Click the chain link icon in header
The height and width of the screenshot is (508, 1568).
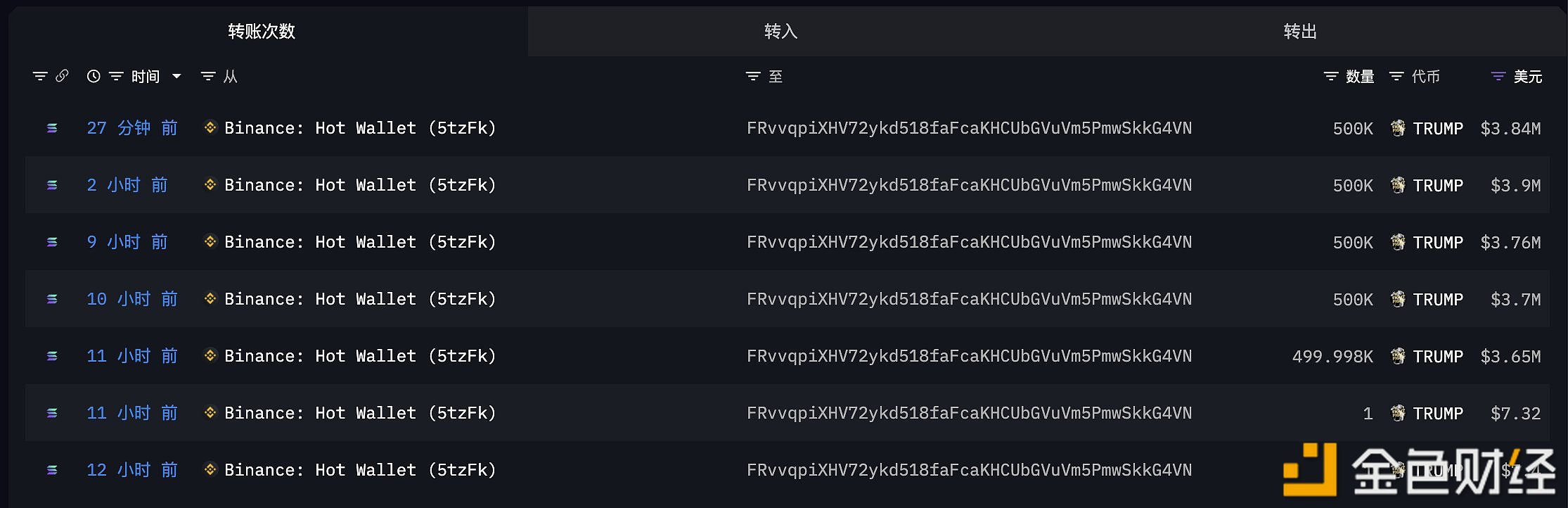62,76
